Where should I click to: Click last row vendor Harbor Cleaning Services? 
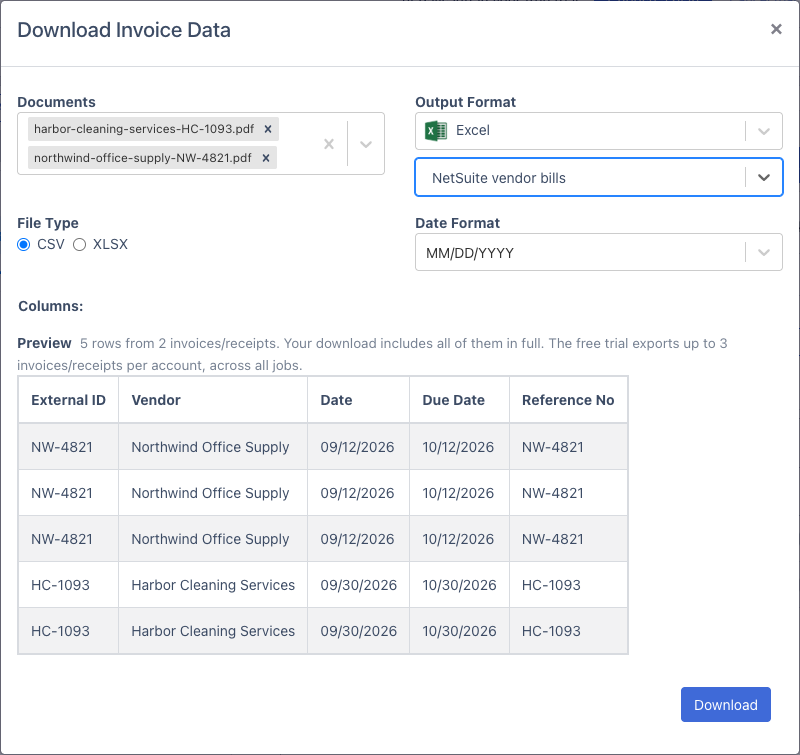pos(213,631)
